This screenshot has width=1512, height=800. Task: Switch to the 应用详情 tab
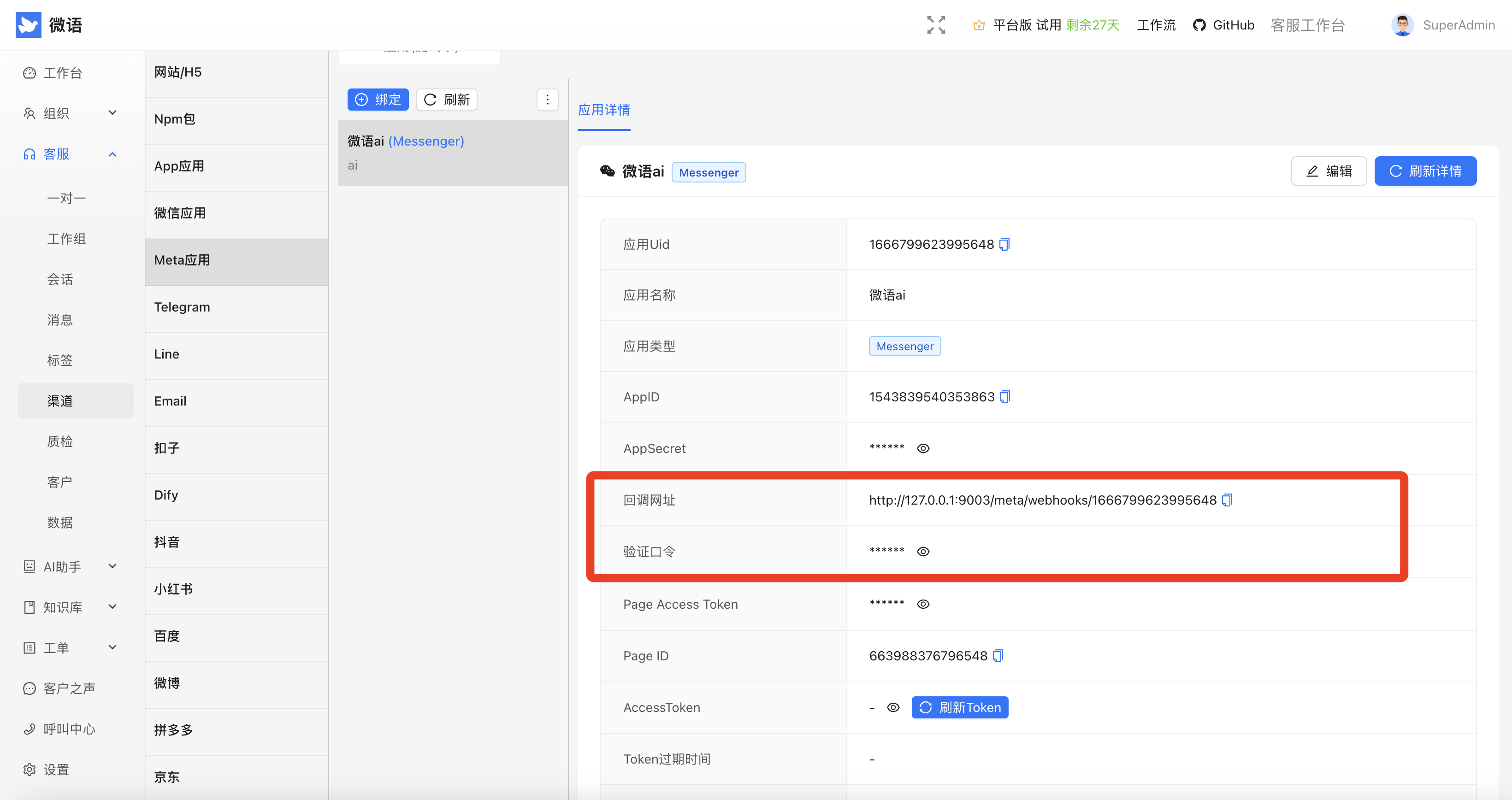coord(604,110)
